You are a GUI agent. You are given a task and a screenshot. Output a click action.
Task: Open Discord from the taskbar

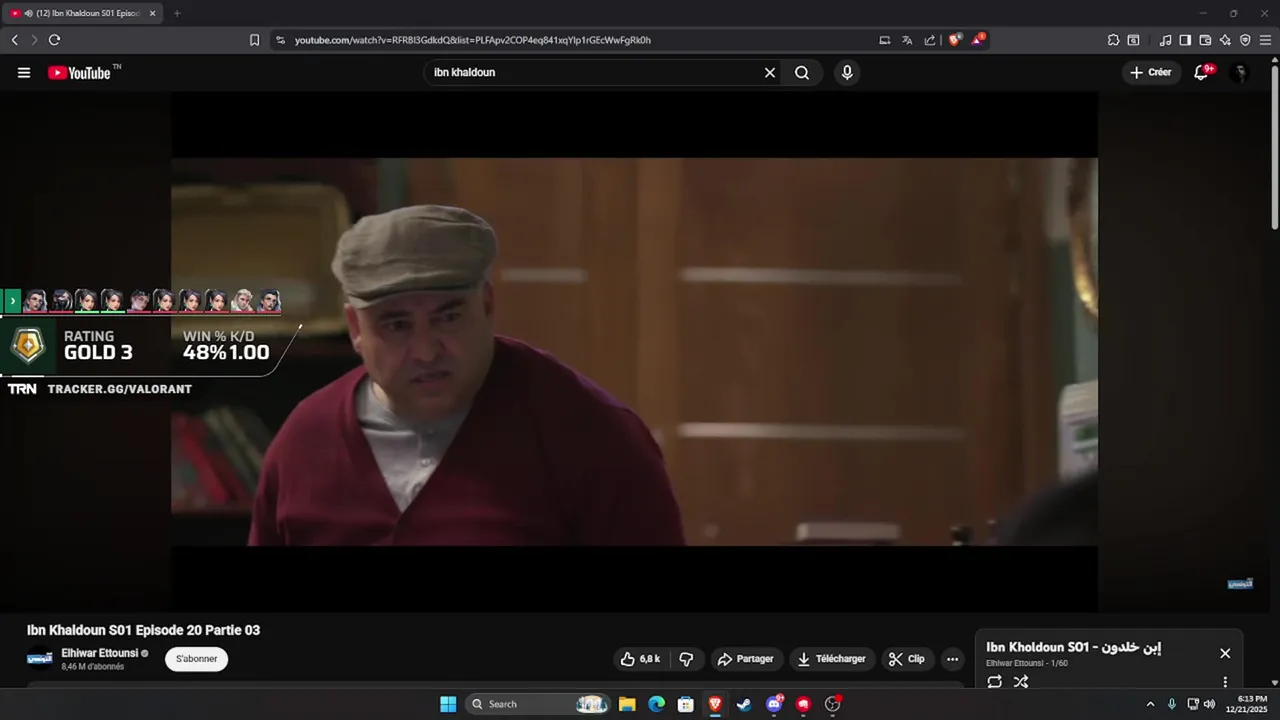pos(773,704)
